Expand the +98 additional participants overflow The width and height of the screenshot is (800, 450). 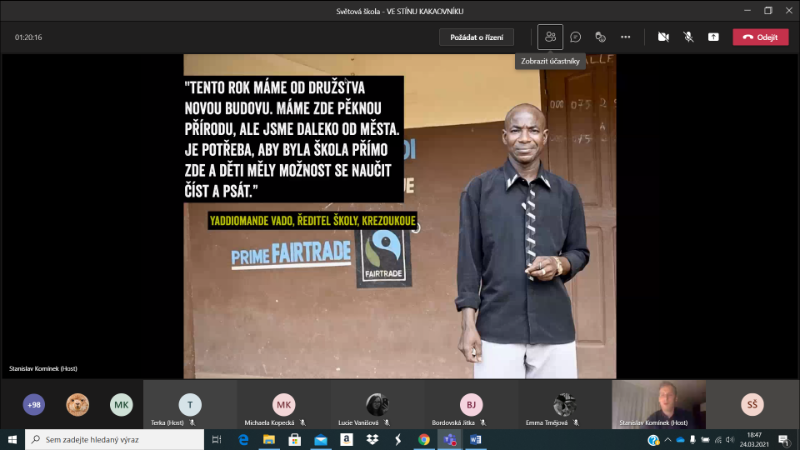pyautogui.click(x=34, y=404)
